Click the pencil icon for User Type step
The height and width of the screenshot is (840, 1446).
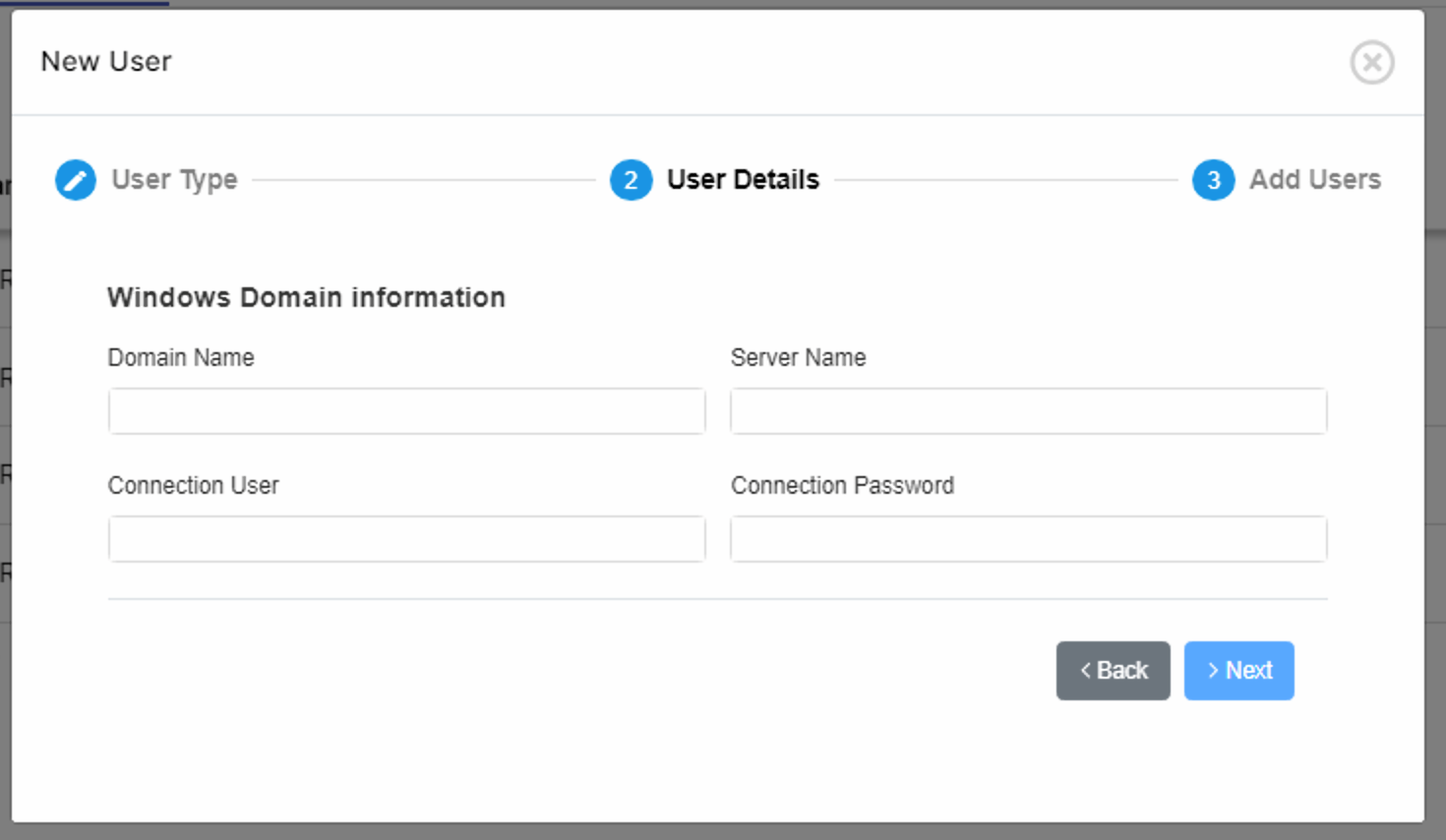pos(76,180)
